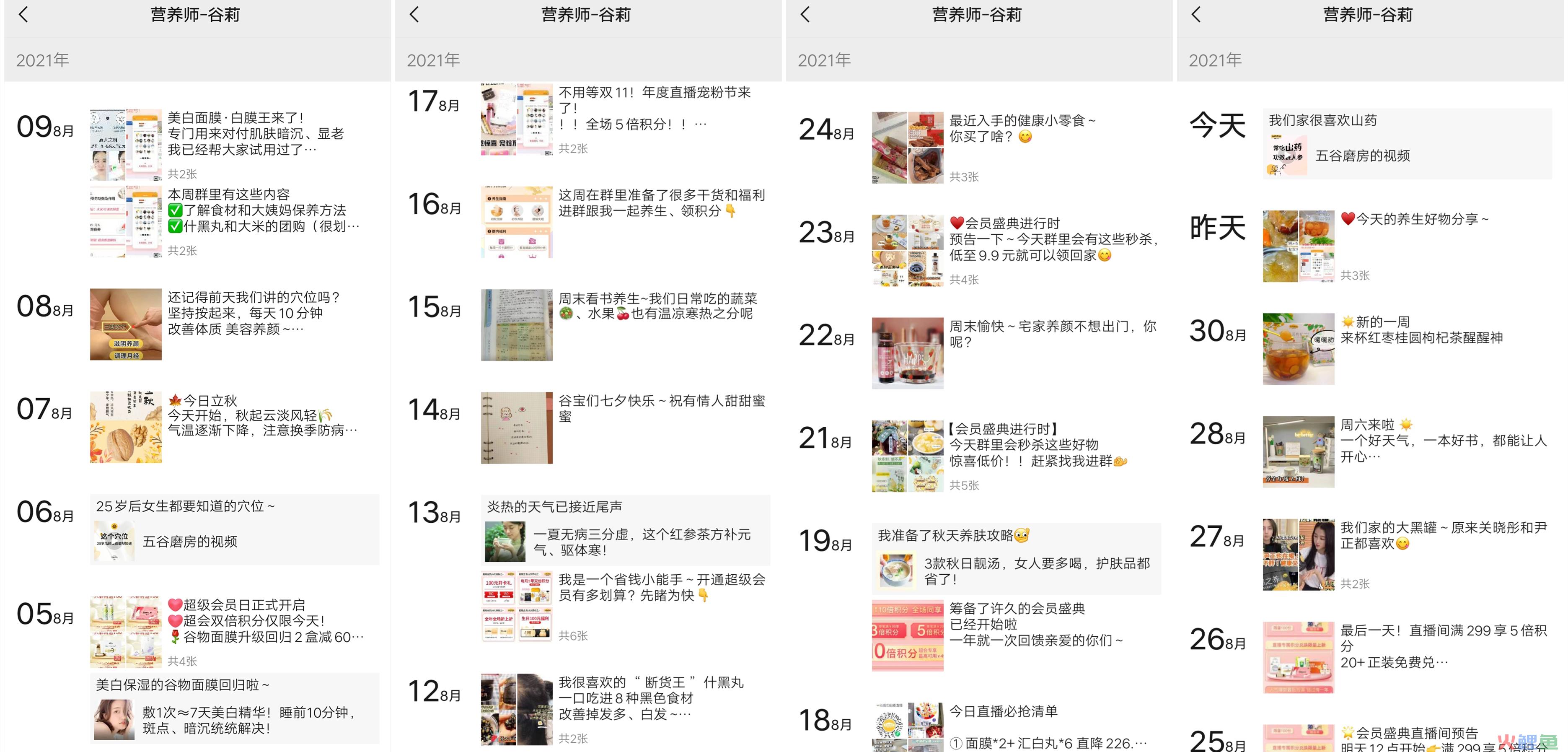Image resolution: width=1568 pixels, height=752 pixels.
Task: Tap the back arrow in the third panel
Action: click(x=805, y=15)
